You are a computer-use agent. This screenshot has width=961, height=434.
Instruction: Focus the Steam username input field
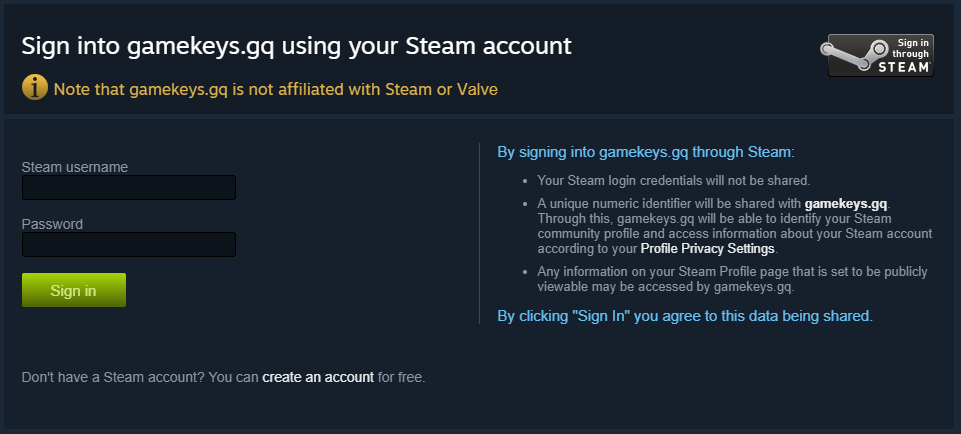coord(128,187)
